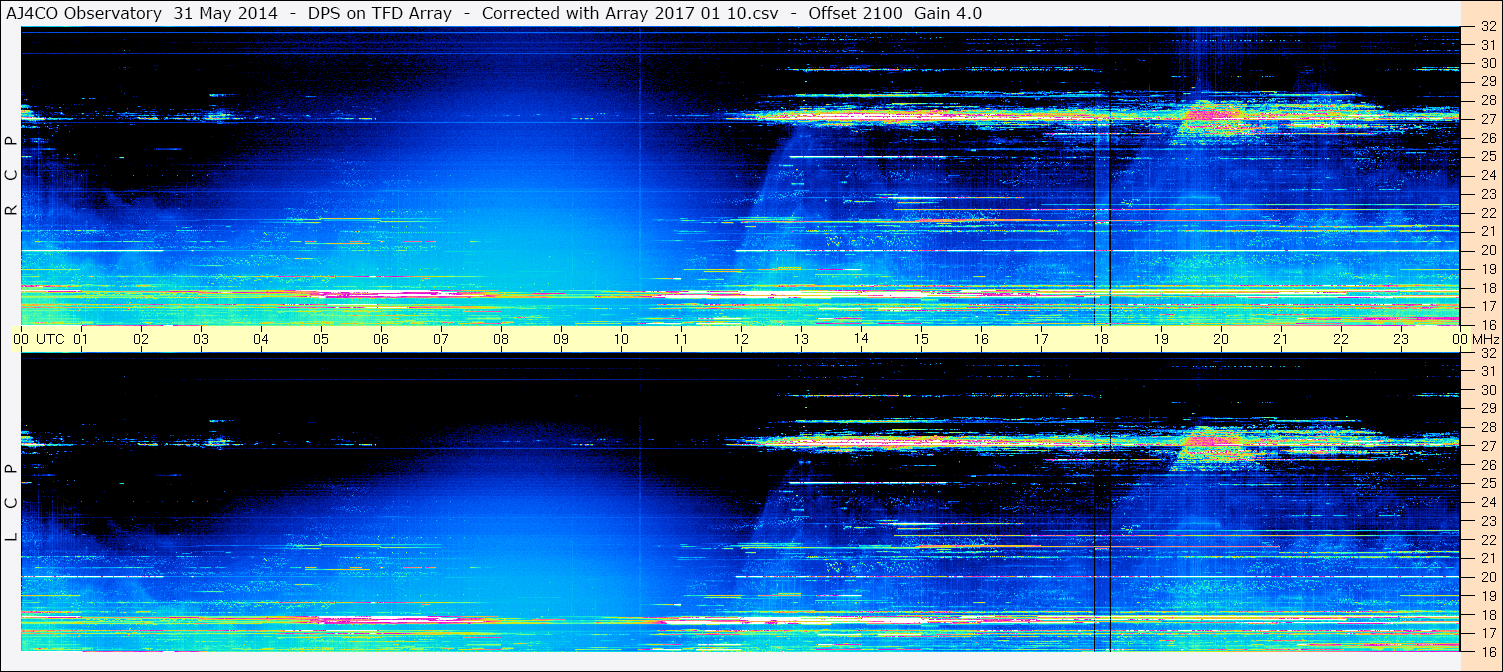Click the R C P panel label
This screenshot has height=672, width=1503.
point(11,175)
